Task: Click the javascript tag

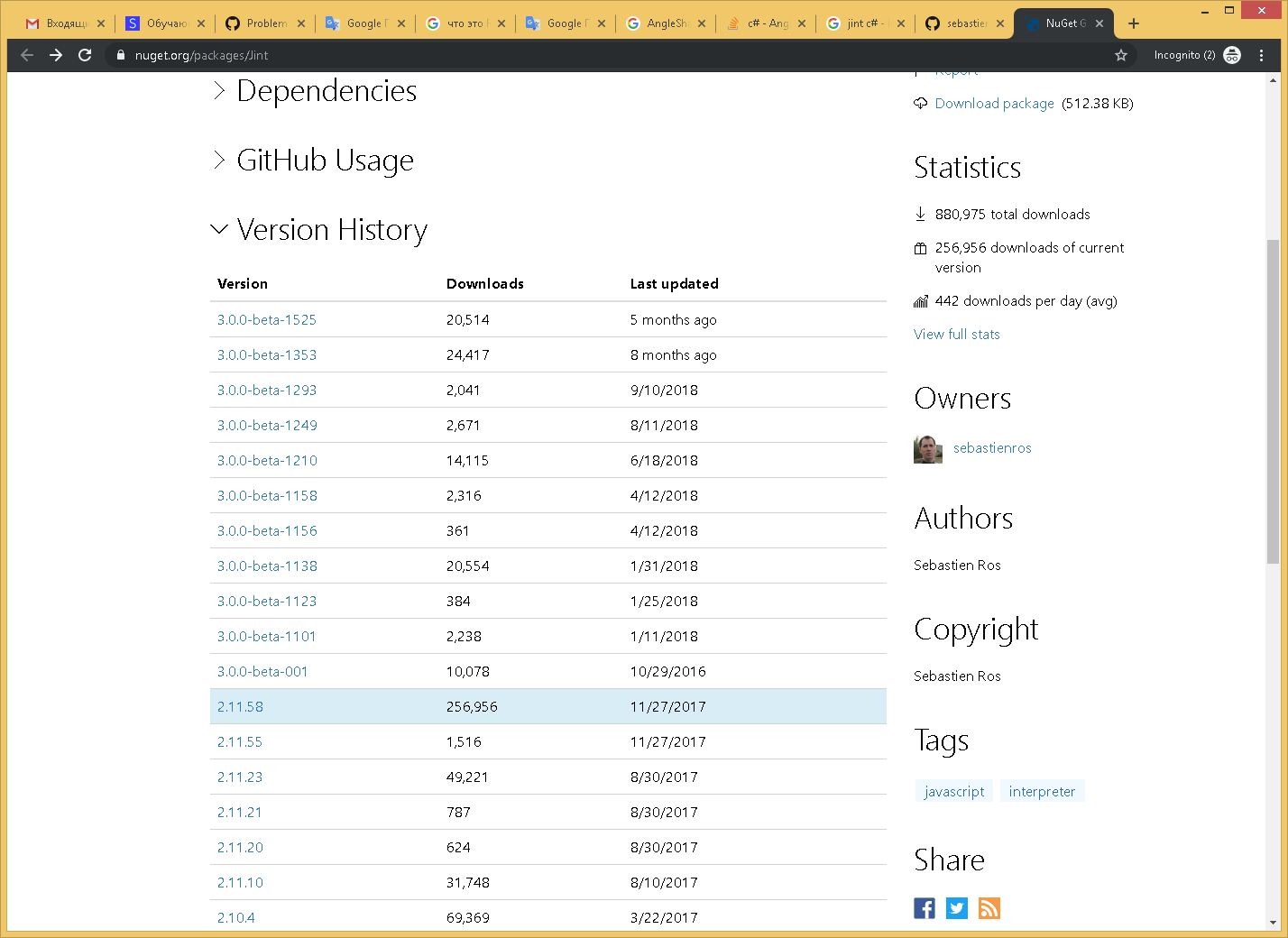Action: (953, 791)
